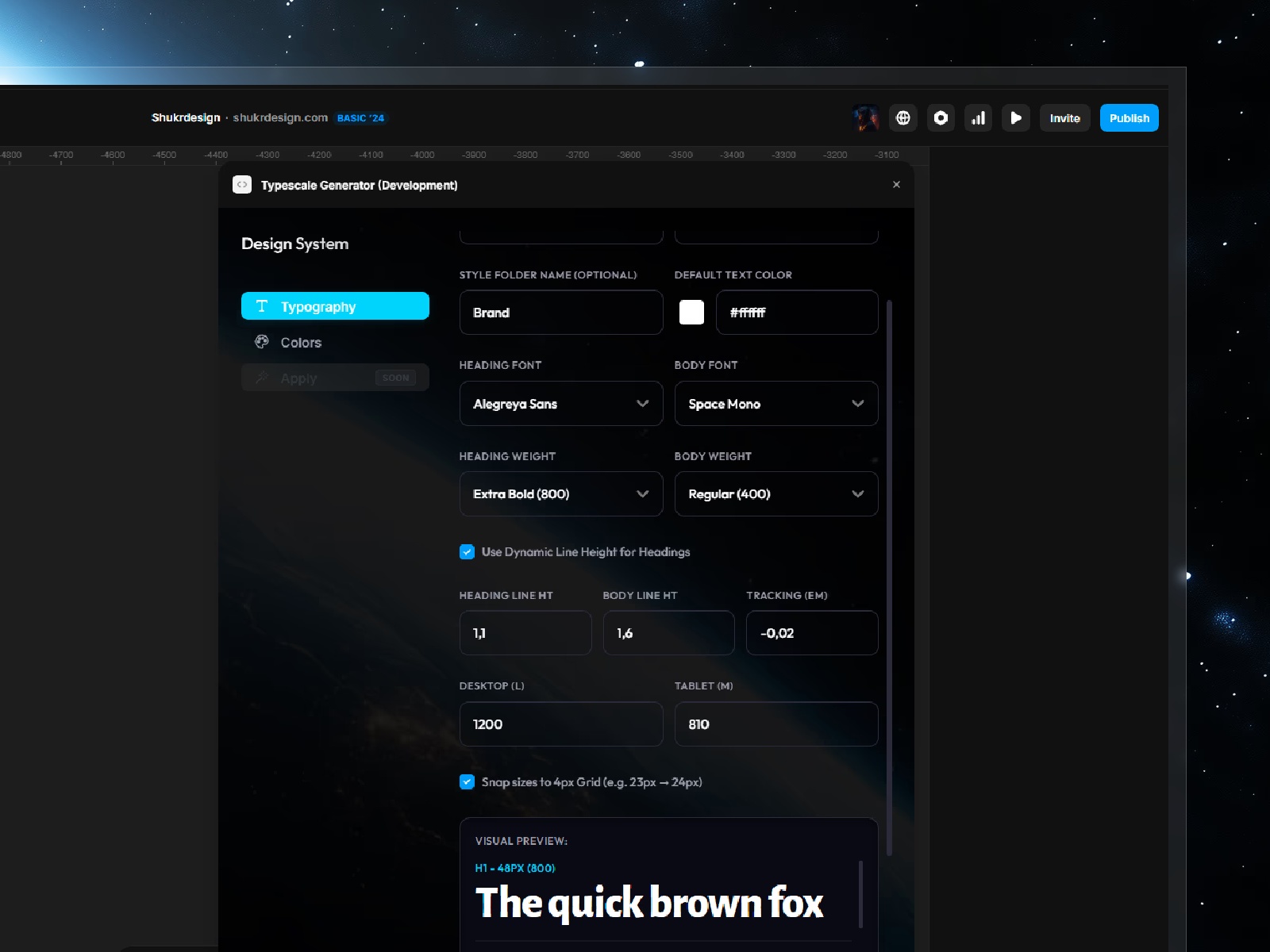The height and width of the screenshot is (952, 1270).
Task: Click the presentation play icon
Action: click(1016, 117)
